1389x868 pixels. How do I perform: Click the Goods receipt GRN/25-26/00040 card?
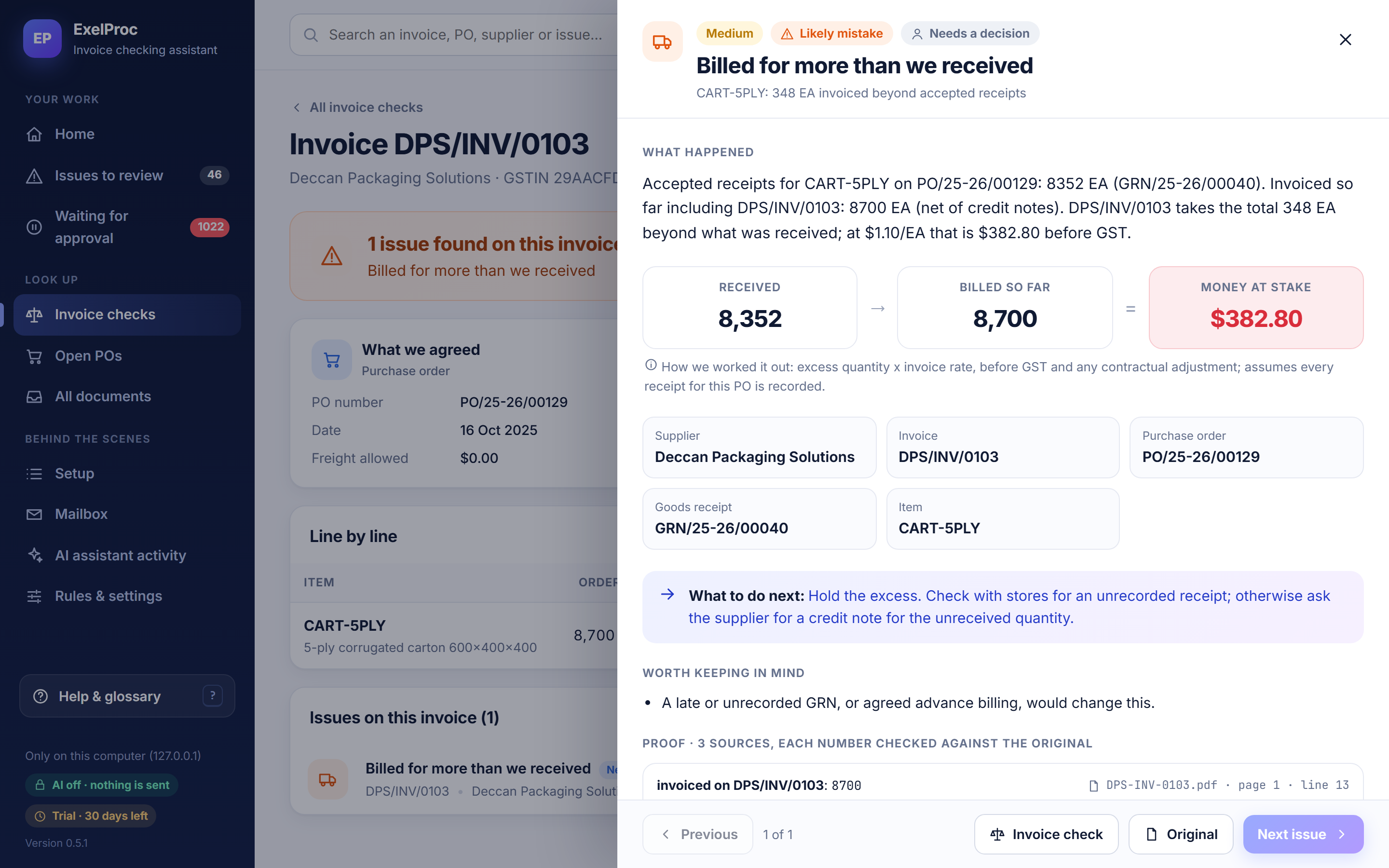tap(759, 519)
